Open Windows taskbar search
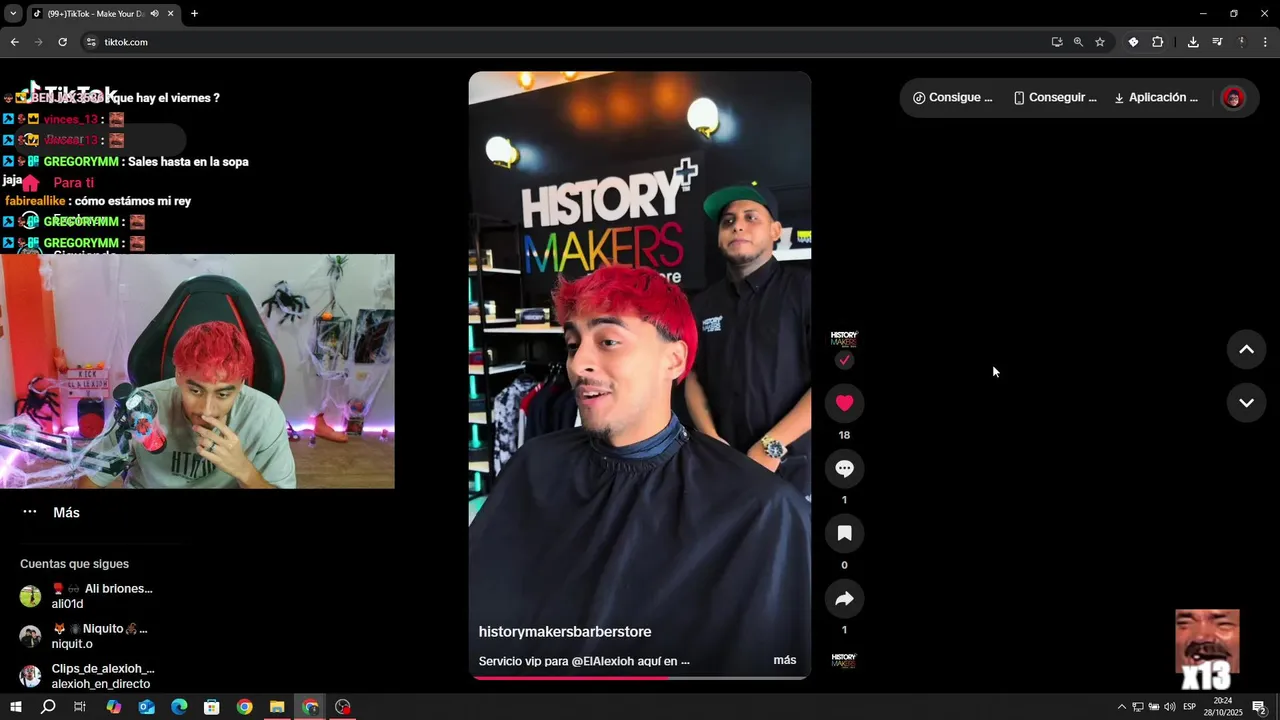Screen dimensions: 1280x720 point(48,707)
